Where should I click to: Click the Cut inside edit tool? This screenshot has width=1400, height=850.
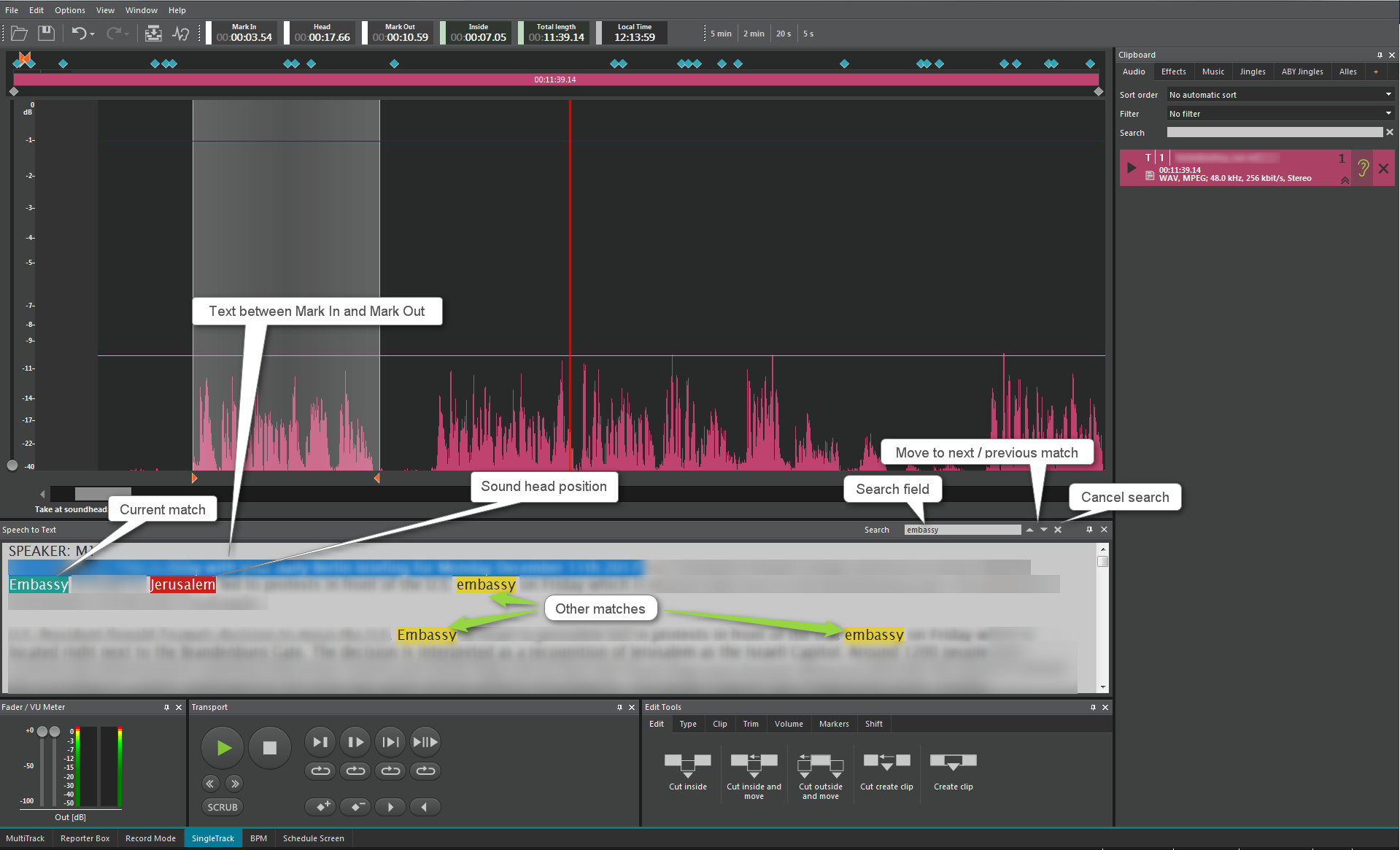pyautogui.click(x=687, y=764)
